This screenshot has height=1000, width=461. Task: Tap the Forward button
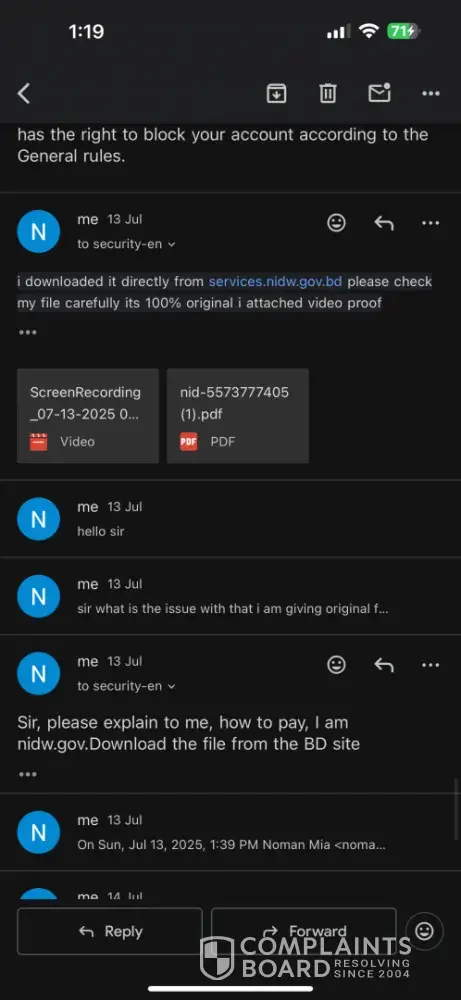[304, 931]
